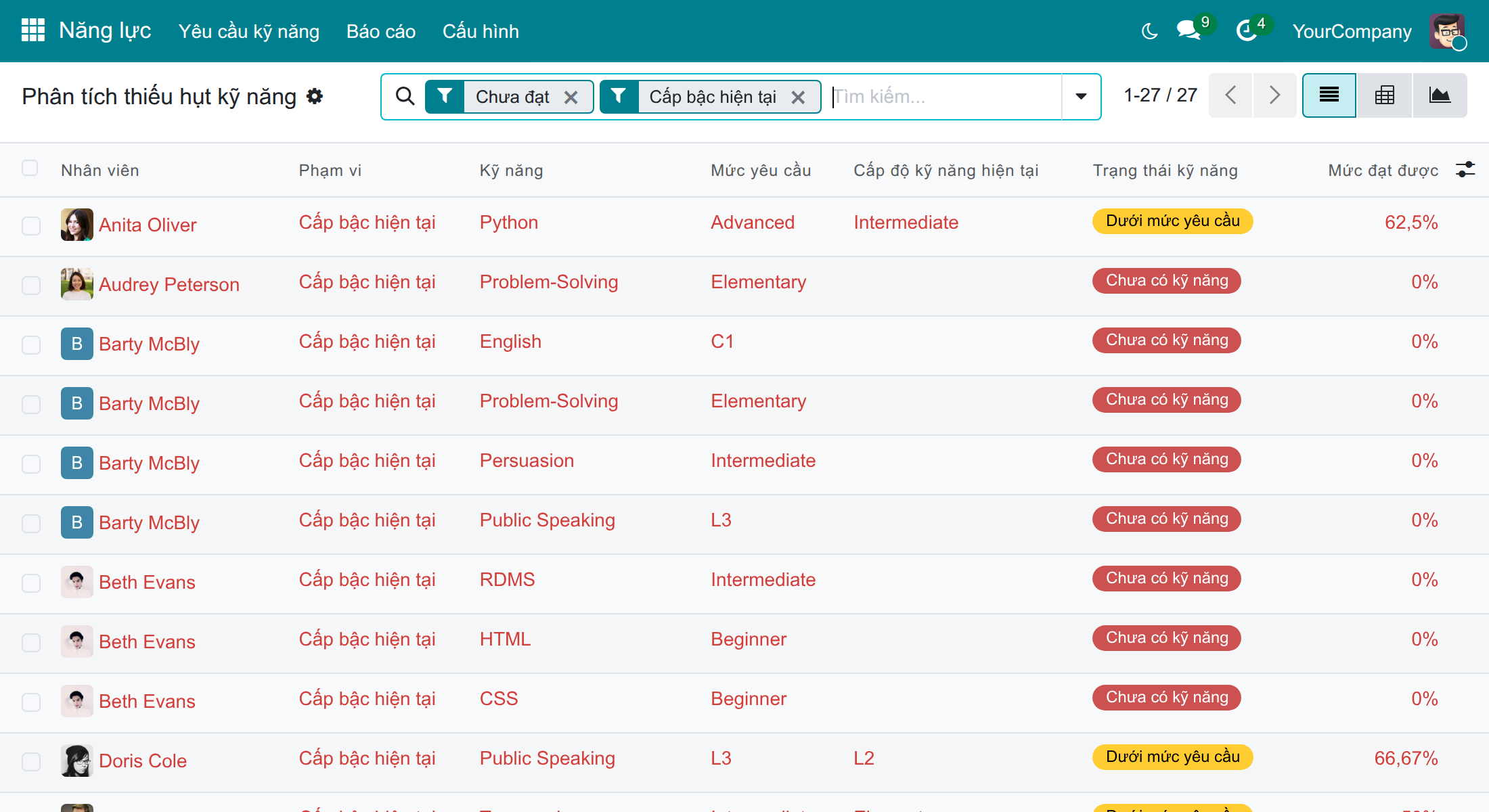This screenshot has width=1489, height=812.
Task: Open the Báo cáo menu
Action: point(381,31)
